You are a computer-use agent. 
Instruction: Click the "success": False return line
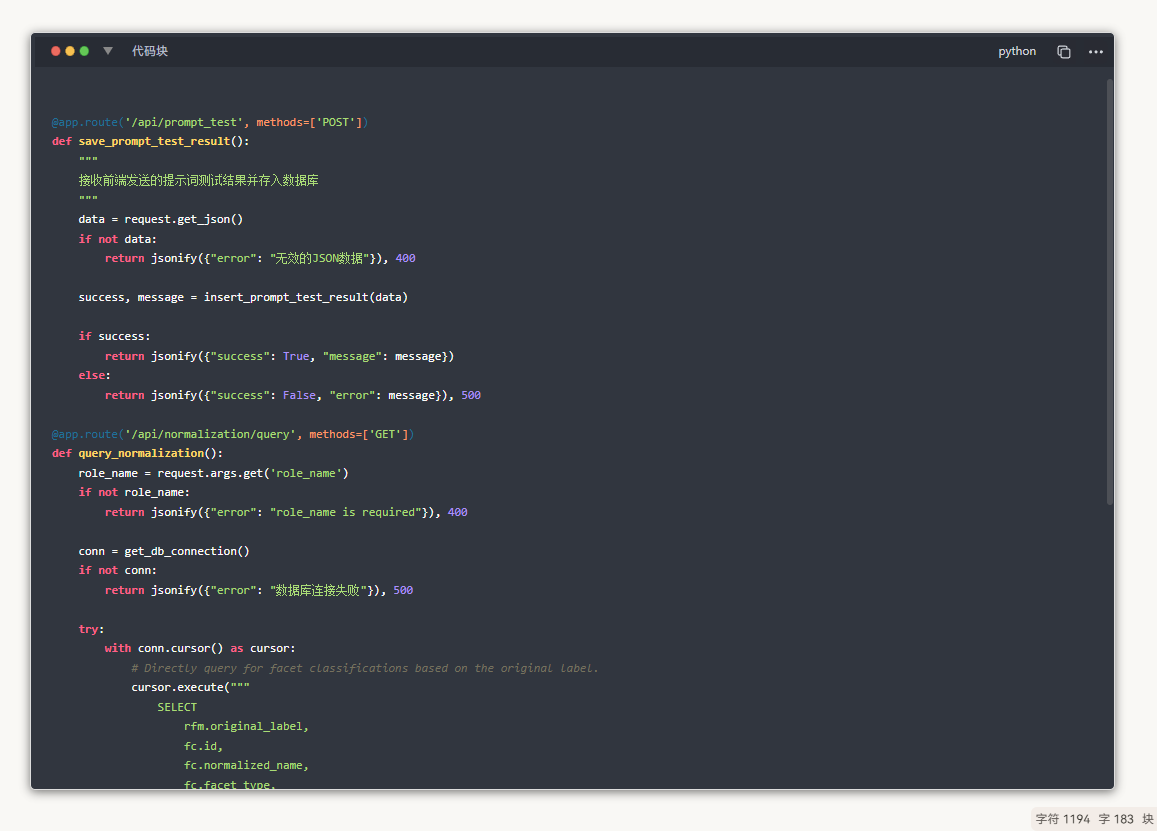pyautogui.click(x=292, y=395)
